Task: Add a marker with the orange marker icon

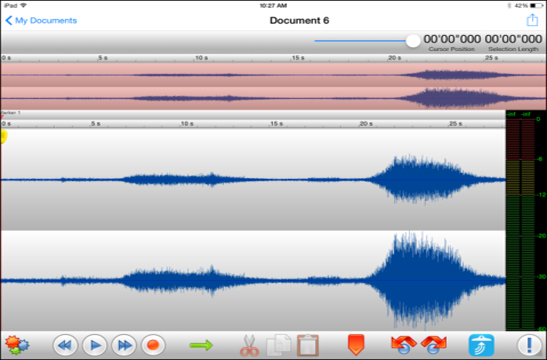Action: point(356,345)
